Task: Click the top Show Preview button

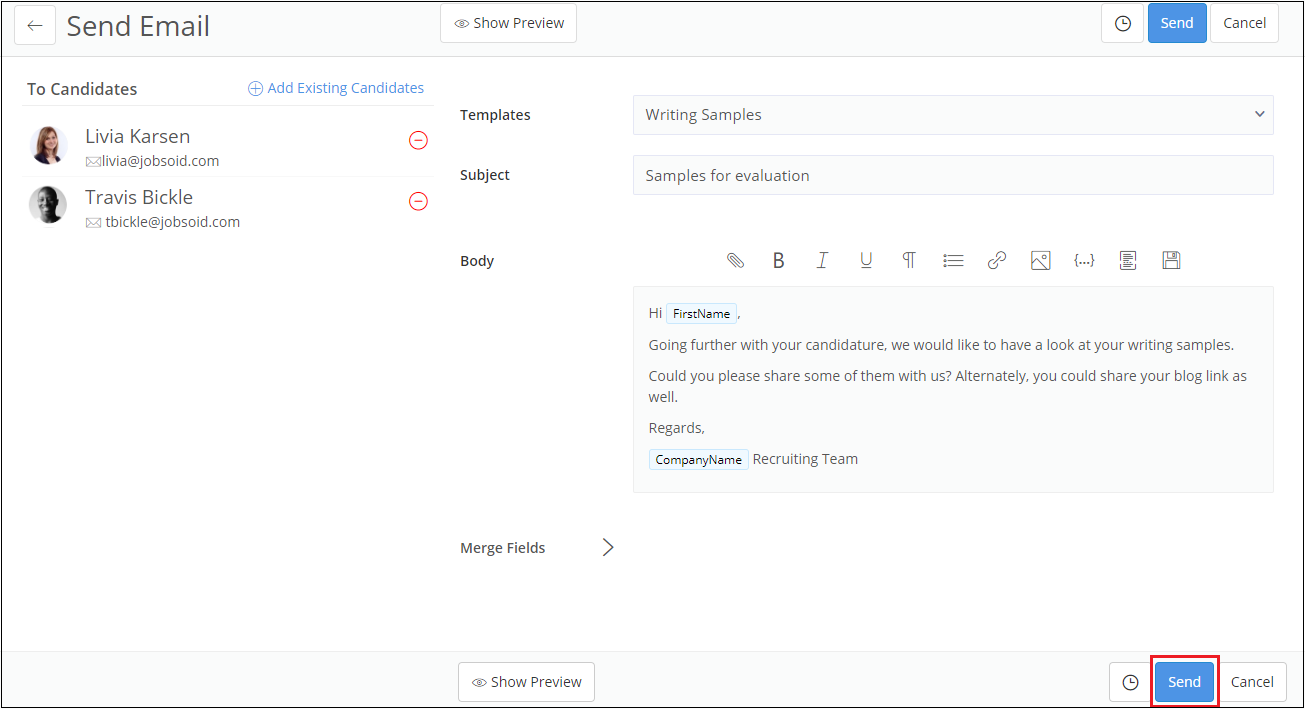Action: (x=508, y=23)
